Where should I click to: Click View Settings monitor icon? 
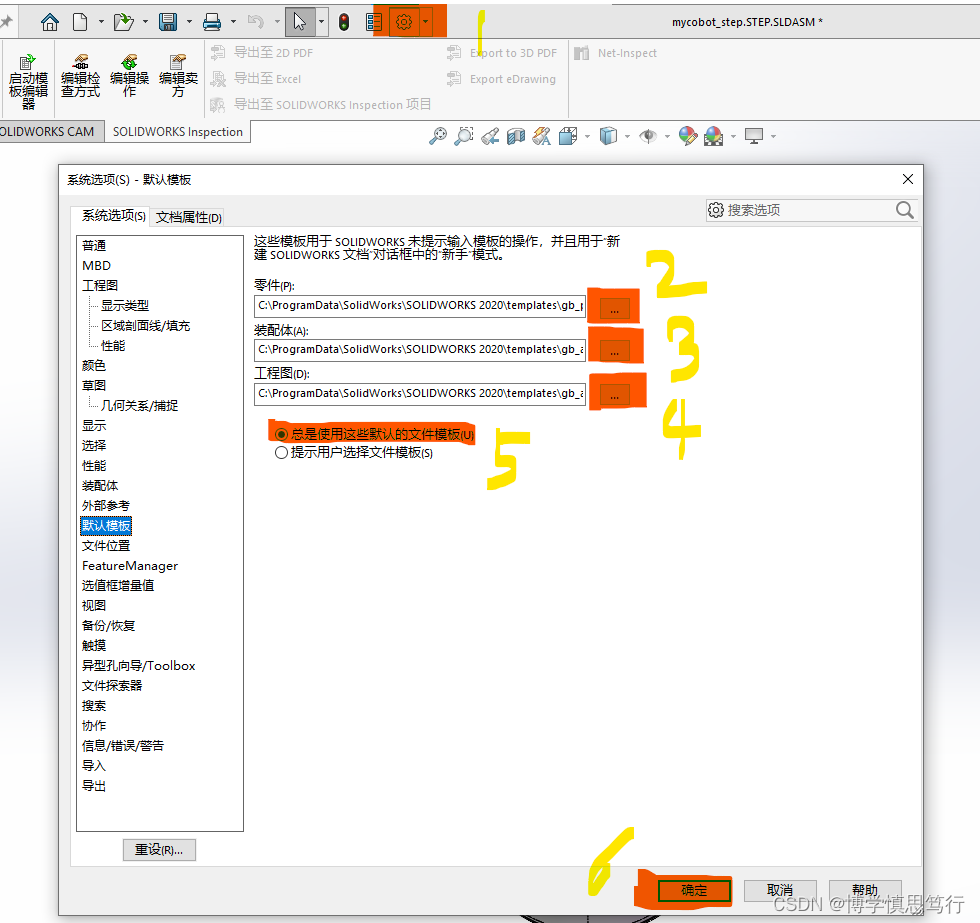point(754,136)
